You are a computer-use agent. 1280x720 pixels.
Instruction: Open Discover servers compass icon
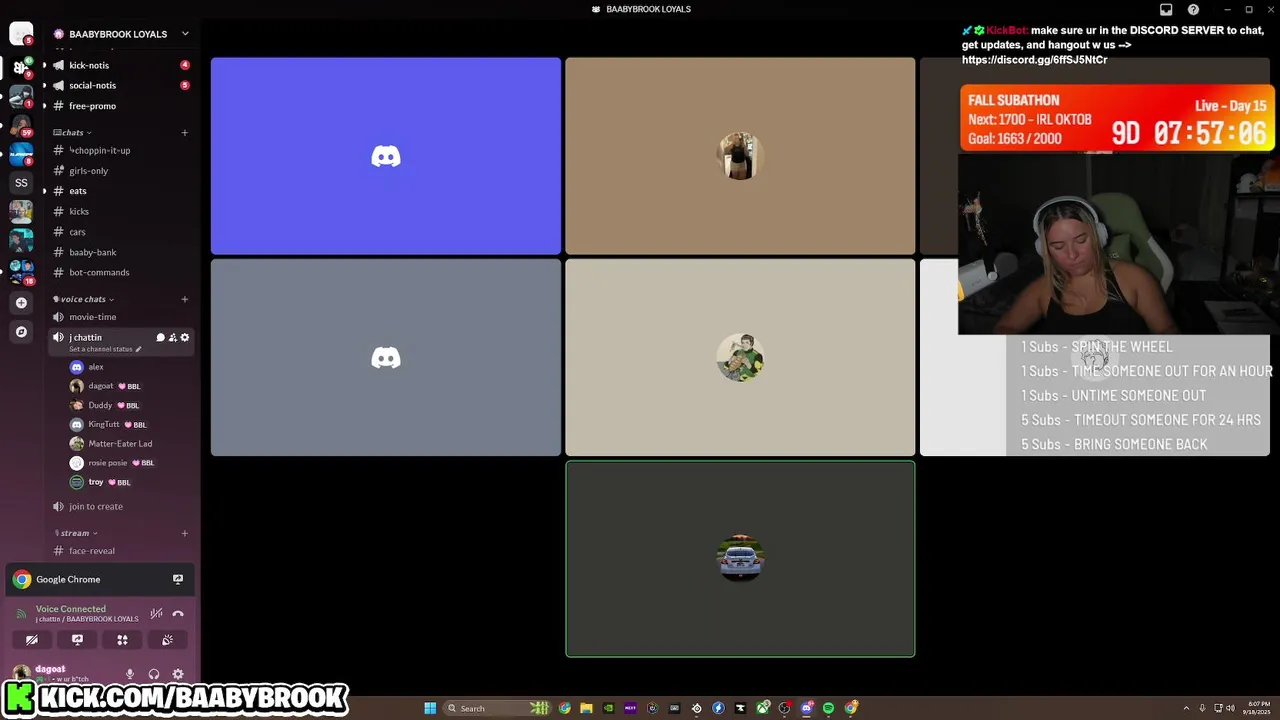click(x=21, y=331)
